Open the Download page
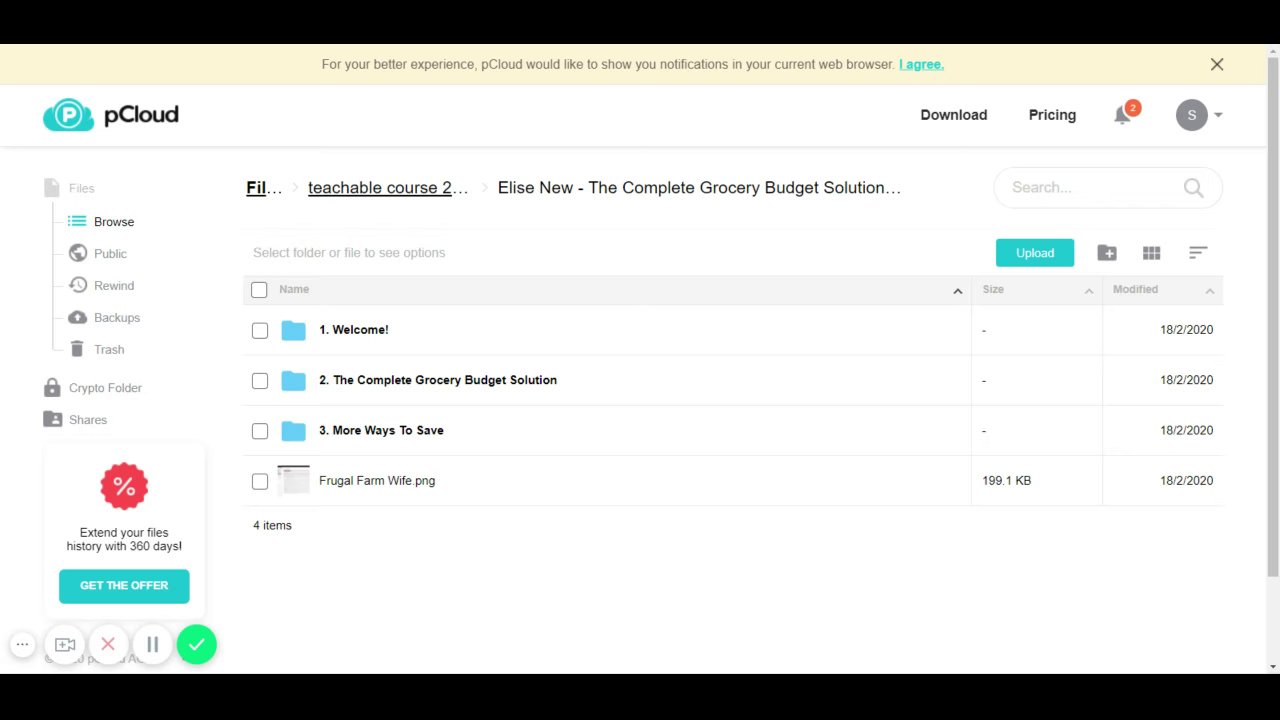The image size is (1280, 720). coord(954,115)
